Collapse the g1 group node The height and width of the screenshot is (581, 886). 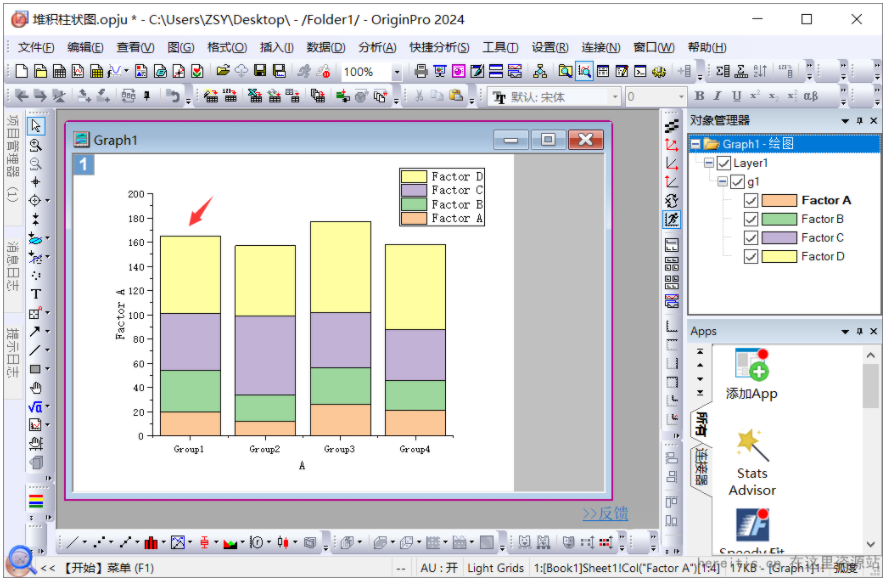coord(723,182)
